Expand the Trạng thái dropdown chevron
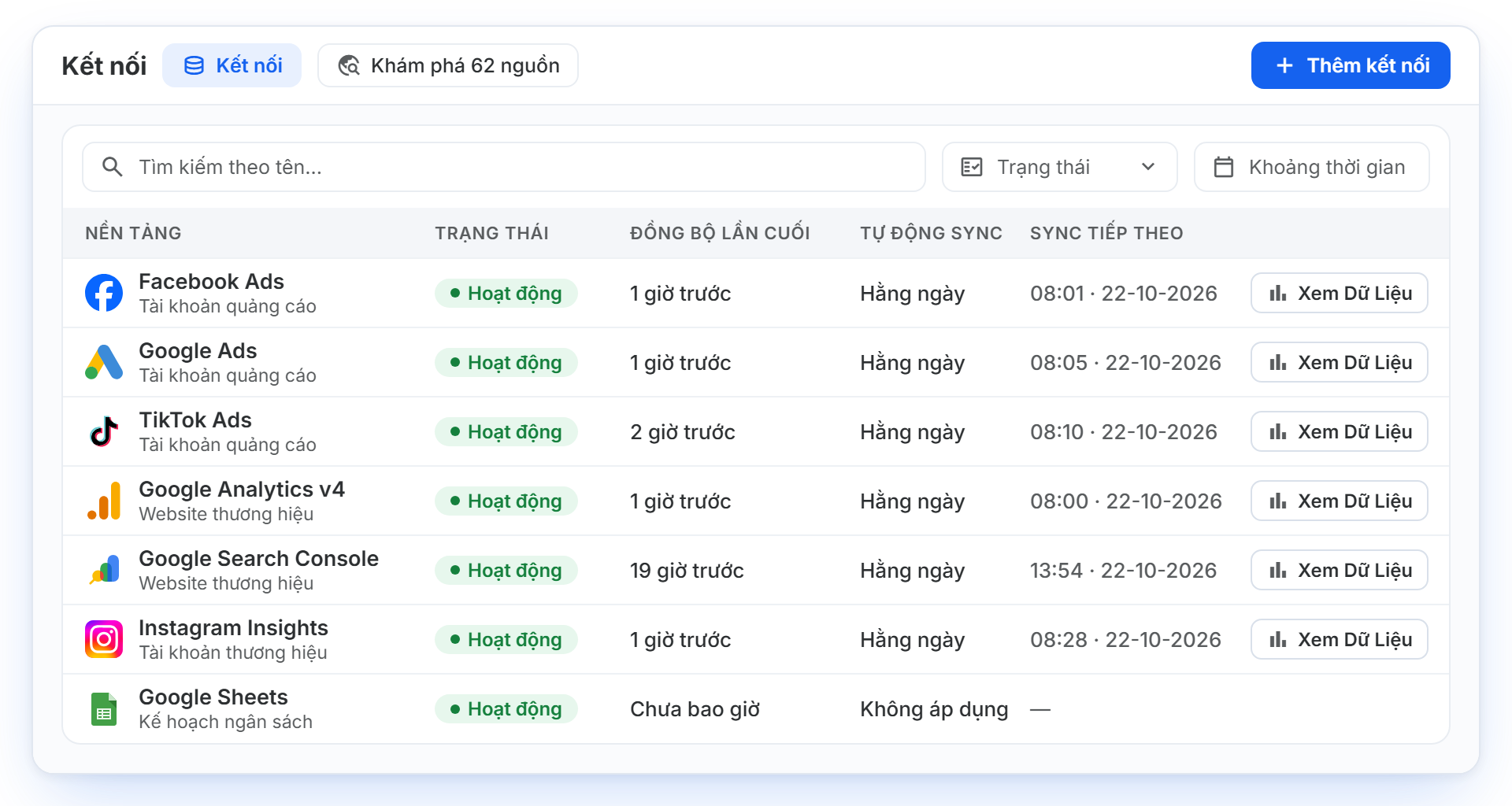Viewport: 1512px width, 806px height. tap(1148, 167)
